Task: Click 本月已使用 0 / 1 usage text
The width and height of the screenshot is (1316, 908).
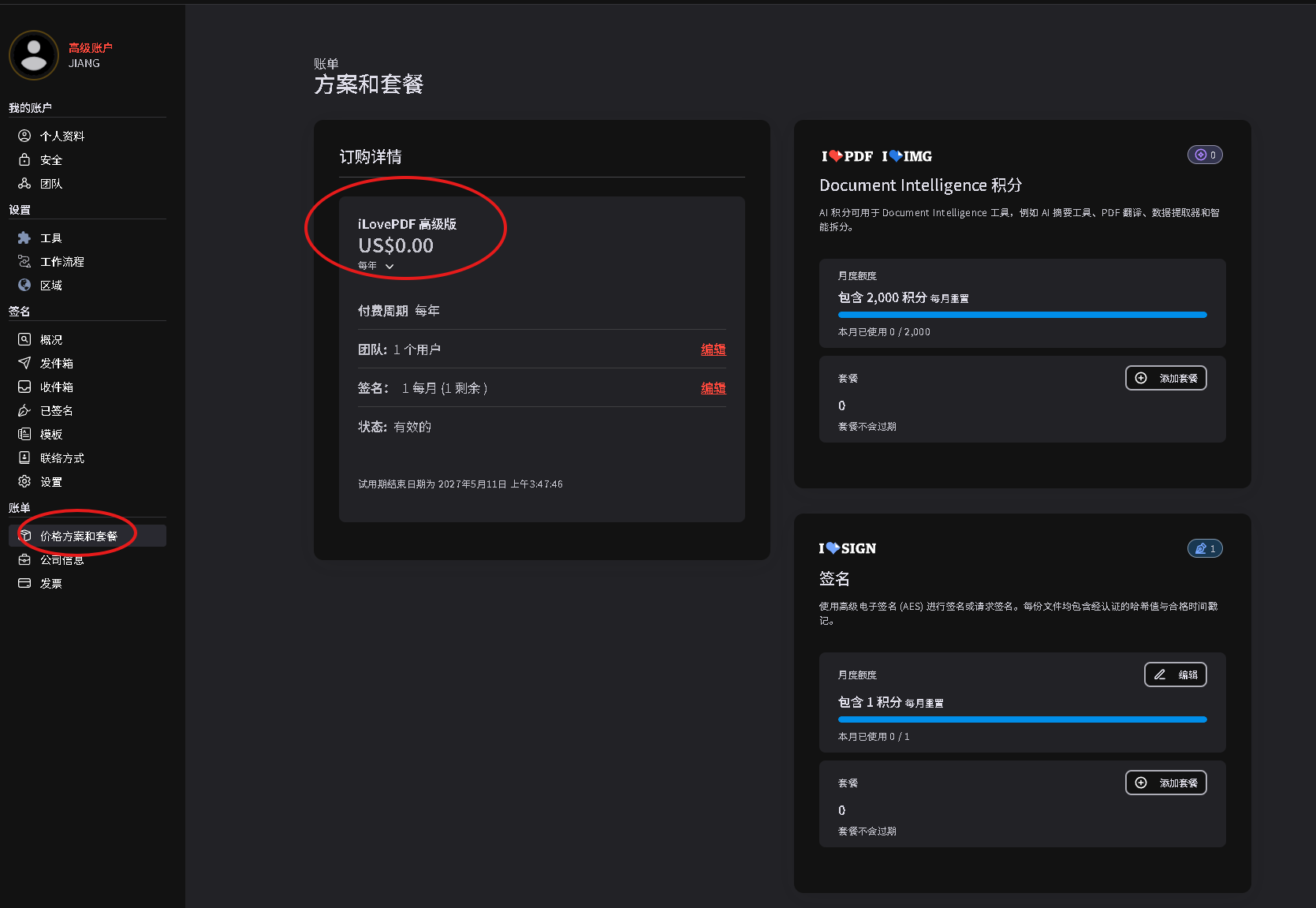Action: pyautogui.click(x=874, y=737)
